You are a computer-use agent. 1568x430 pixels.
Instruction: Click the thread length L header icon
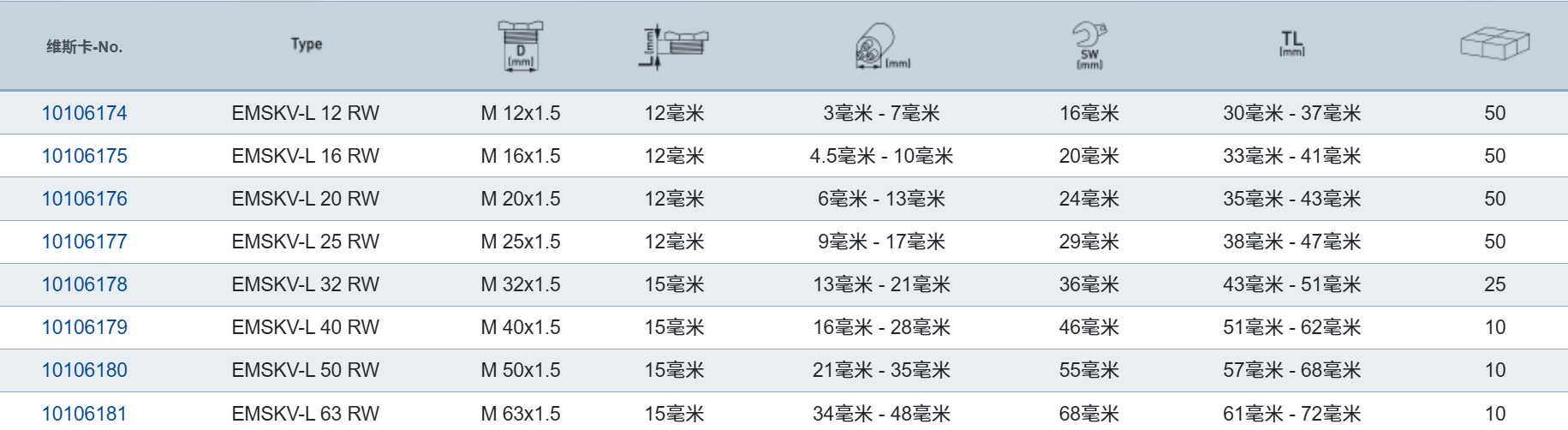(675, 45)
